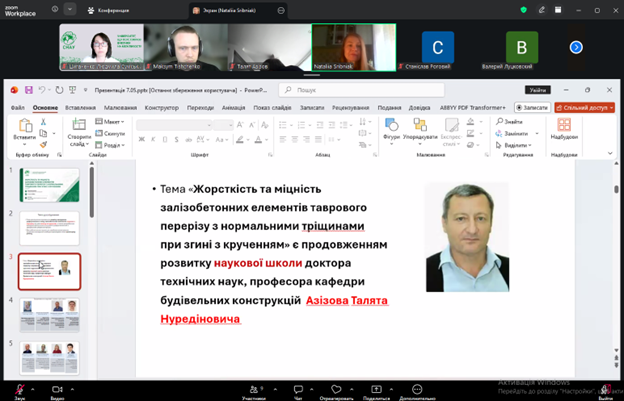The height and width of the screenshot is (401, 624).
Task: Switch to the Вставлення ribbon tab
Action: (80, 108)
